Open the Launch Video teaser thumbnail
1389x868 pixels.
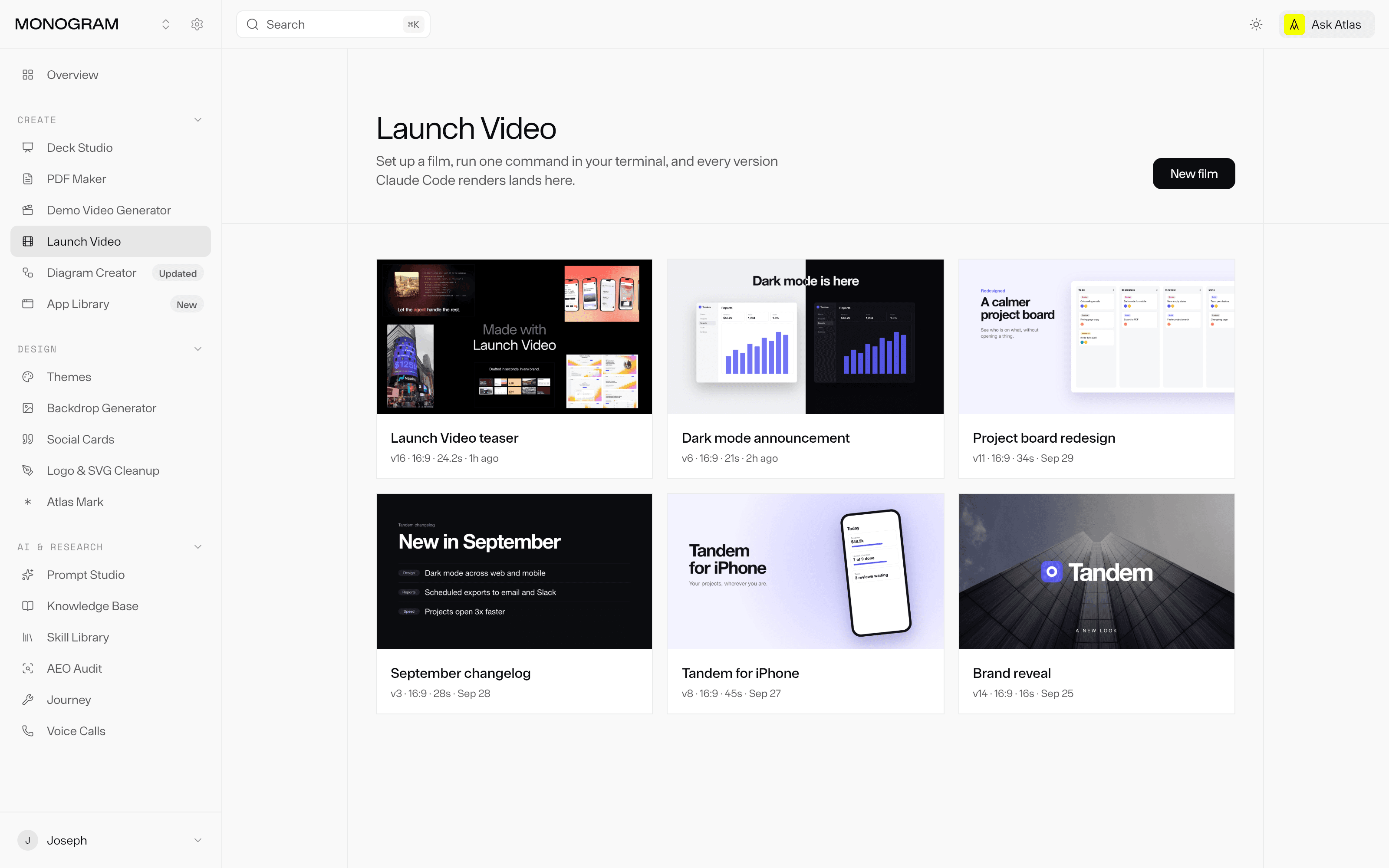tap(514, 336)
